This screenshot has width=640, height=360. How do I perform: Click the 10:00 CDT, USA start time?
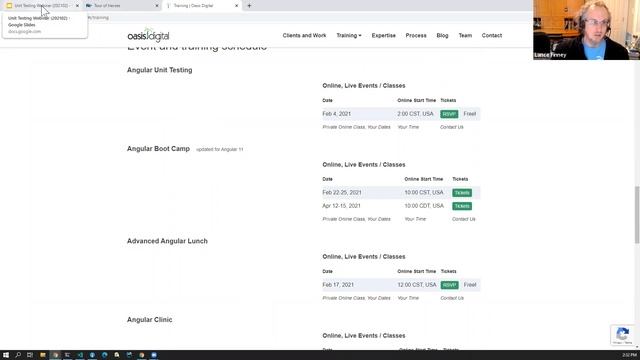[424, 206]
